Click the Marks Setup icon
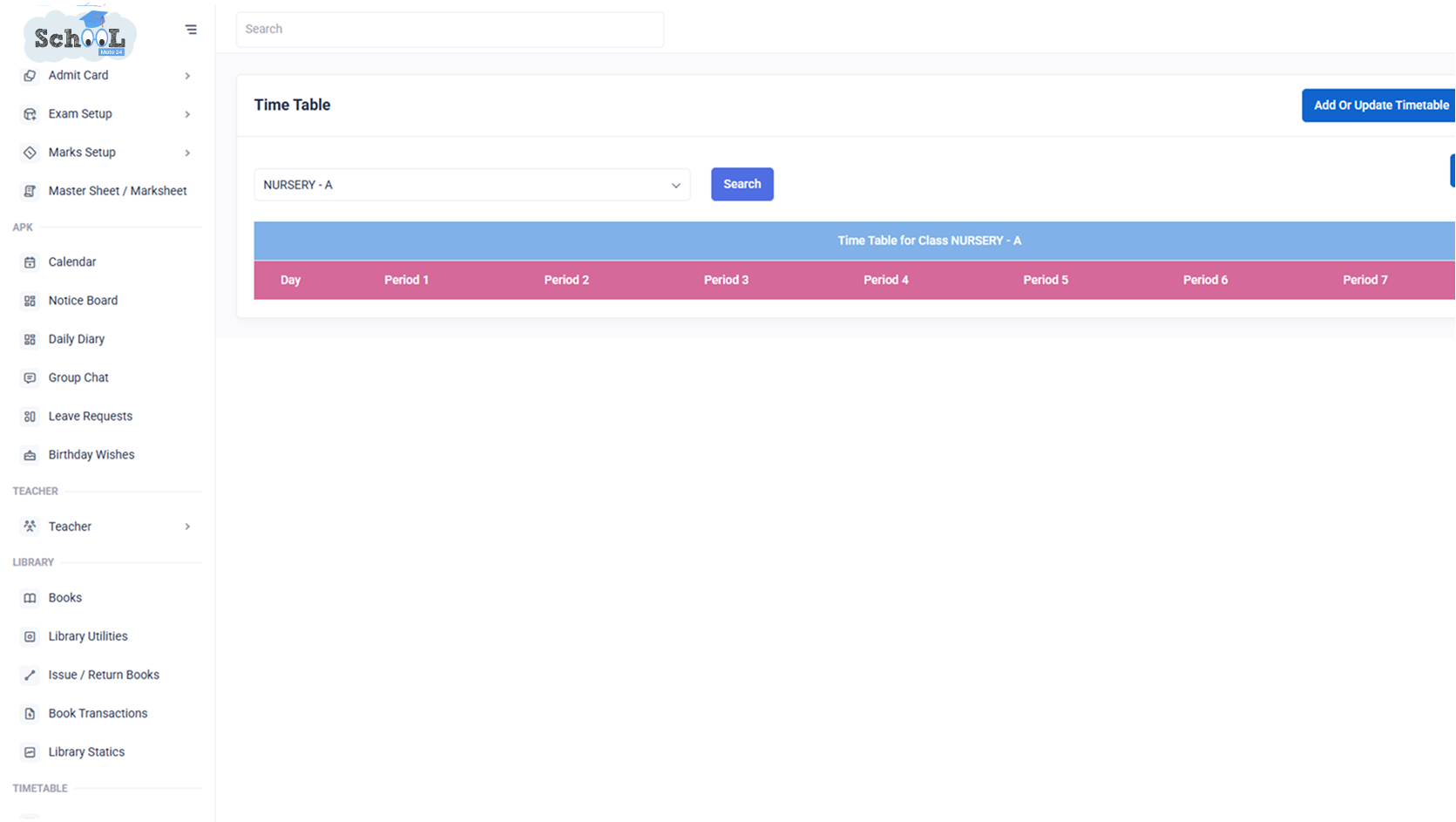 (x=30, y=153)
